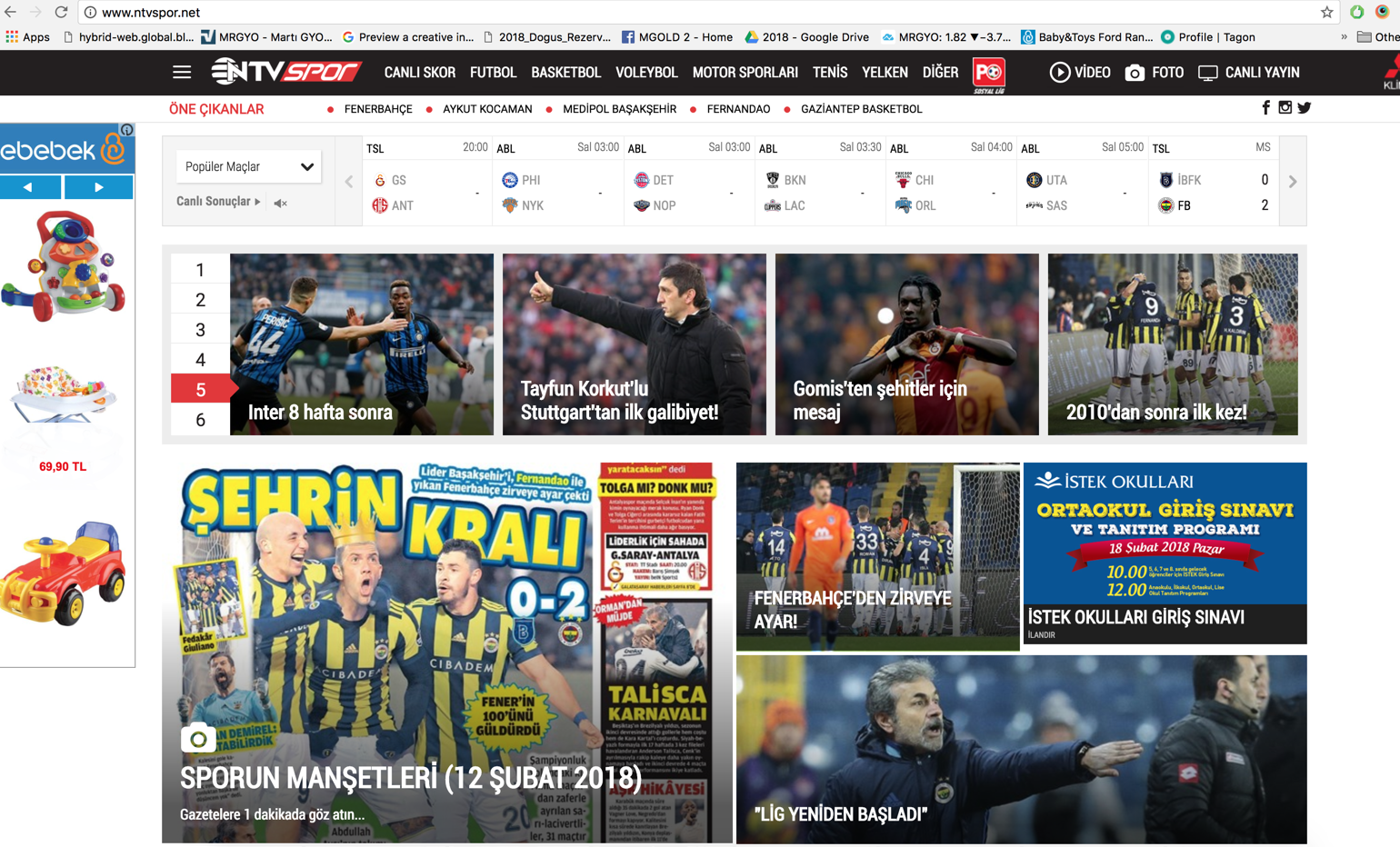
Task: Open Tayfun Korkut Stuttgart story
Action: point(635,344)
